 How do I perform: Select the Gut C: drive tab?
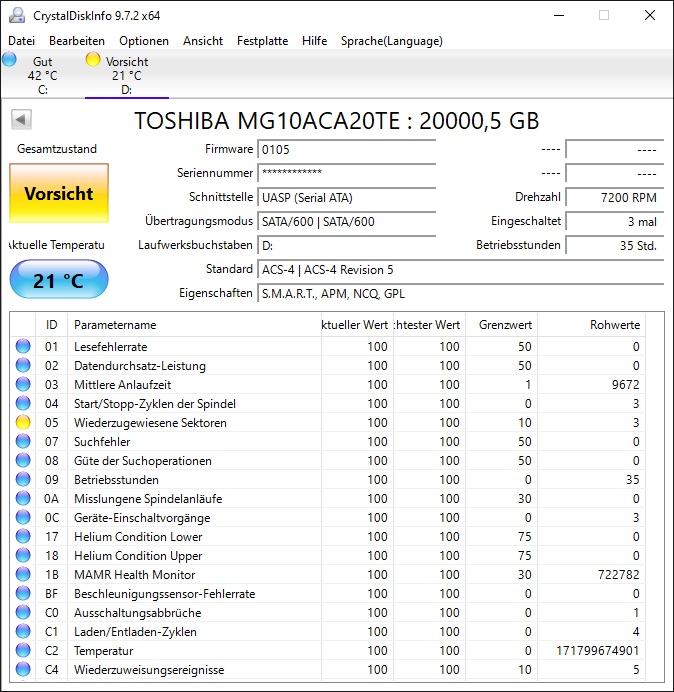[42, 75]
